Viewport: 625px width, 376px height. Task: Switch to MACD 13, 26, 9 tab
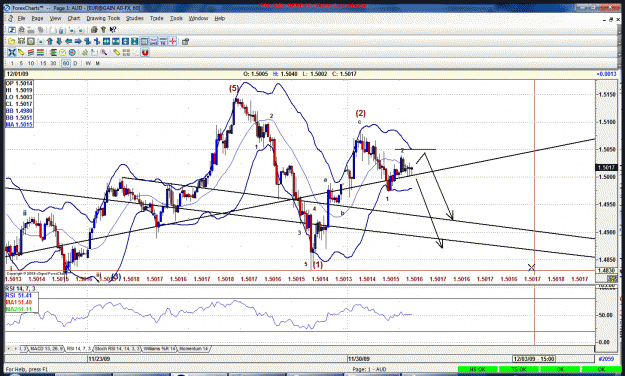coord(47,348)
